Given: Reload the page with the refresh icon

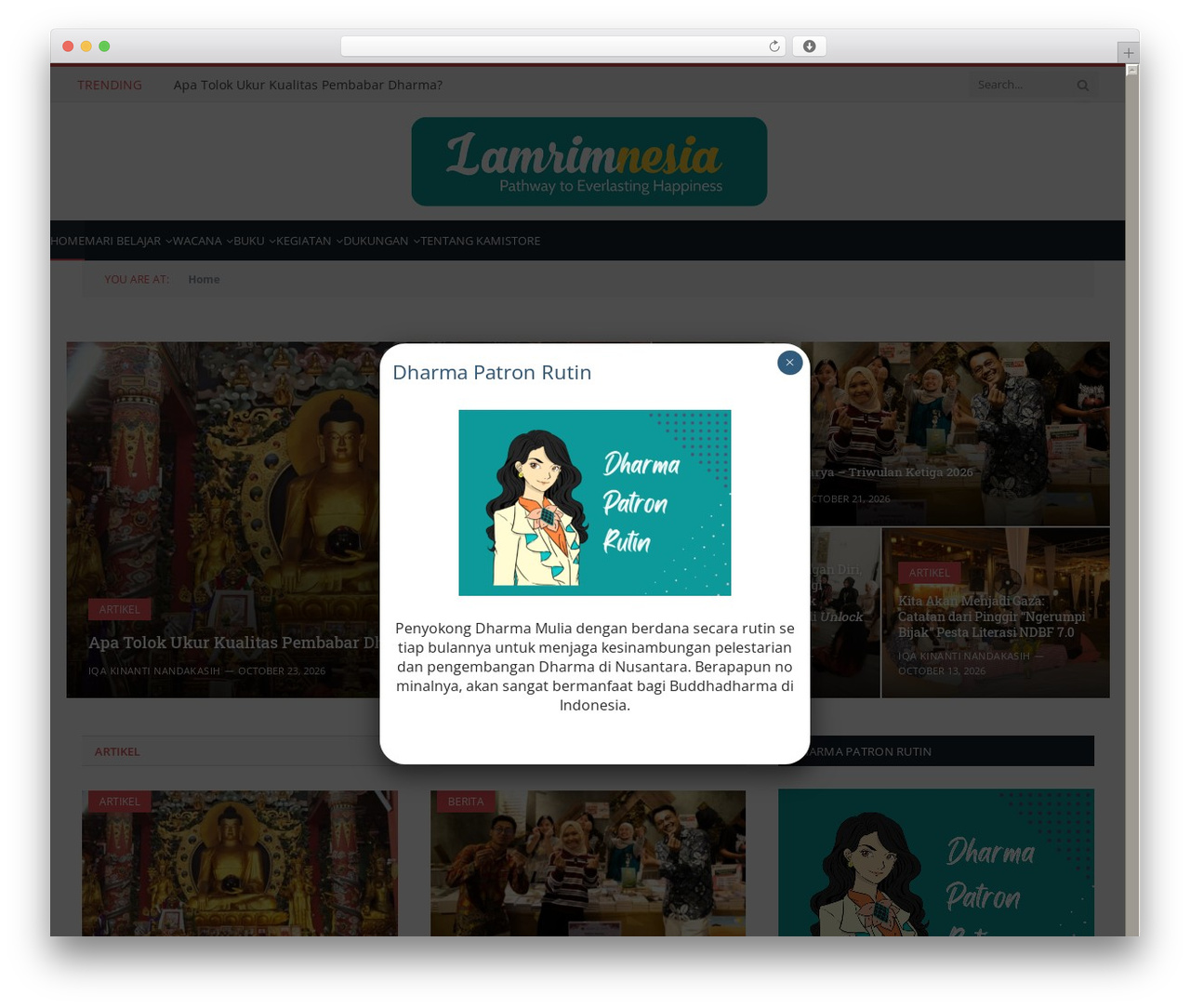Looking at the screenshot, I should (773, 46).
